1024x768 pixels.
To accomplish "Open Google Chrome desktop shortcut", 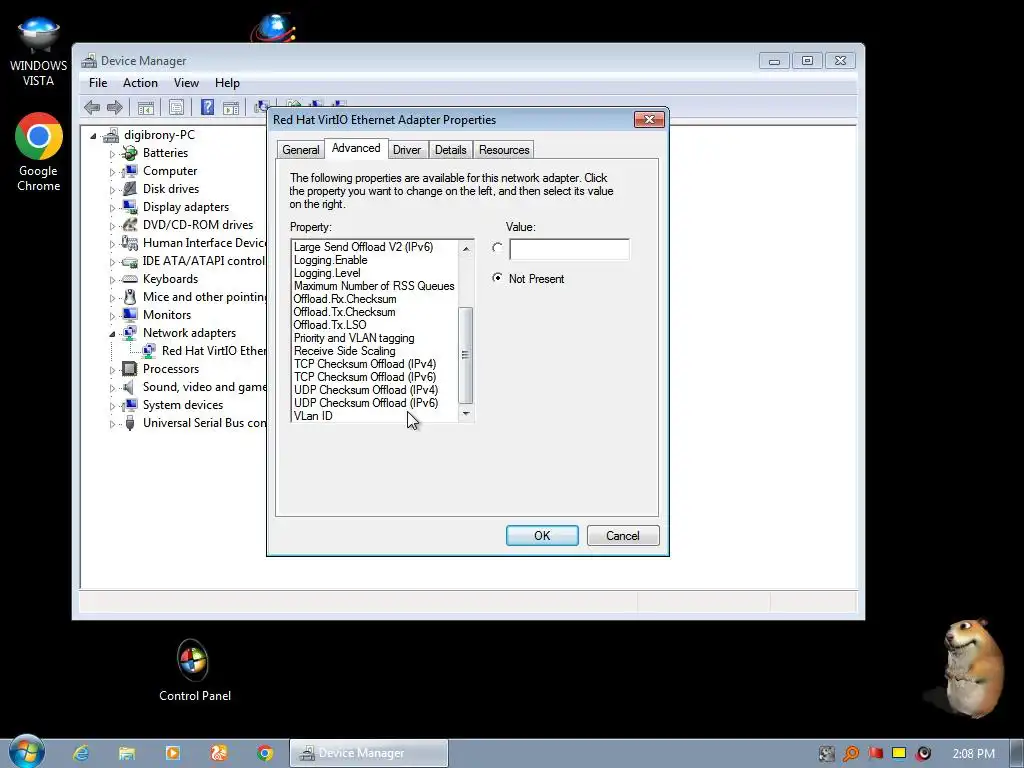I will pyautogui.click(x=39, y=152).
